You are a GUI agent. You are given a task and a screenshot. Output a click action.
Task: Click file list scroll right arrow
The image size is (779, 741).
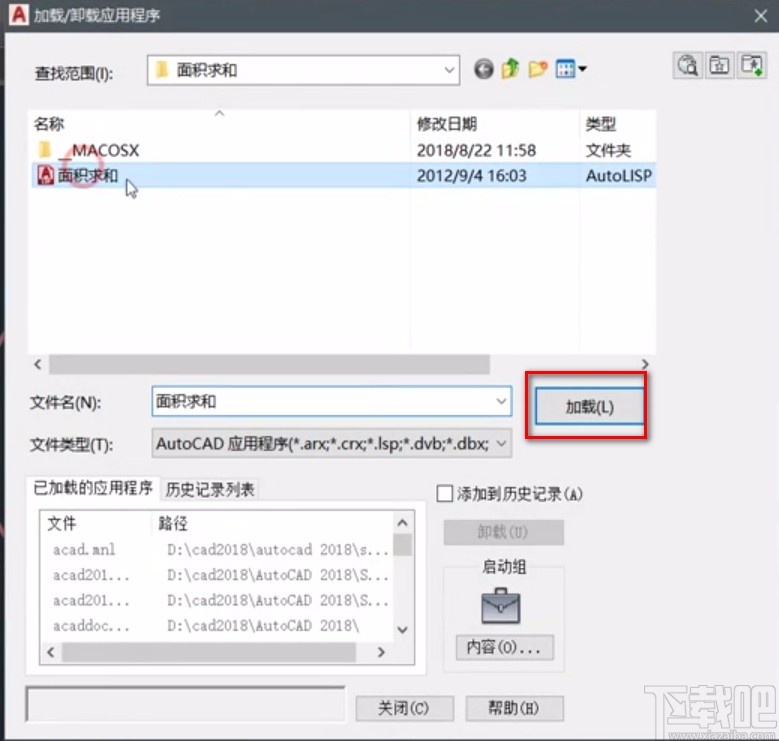[645, 364]
